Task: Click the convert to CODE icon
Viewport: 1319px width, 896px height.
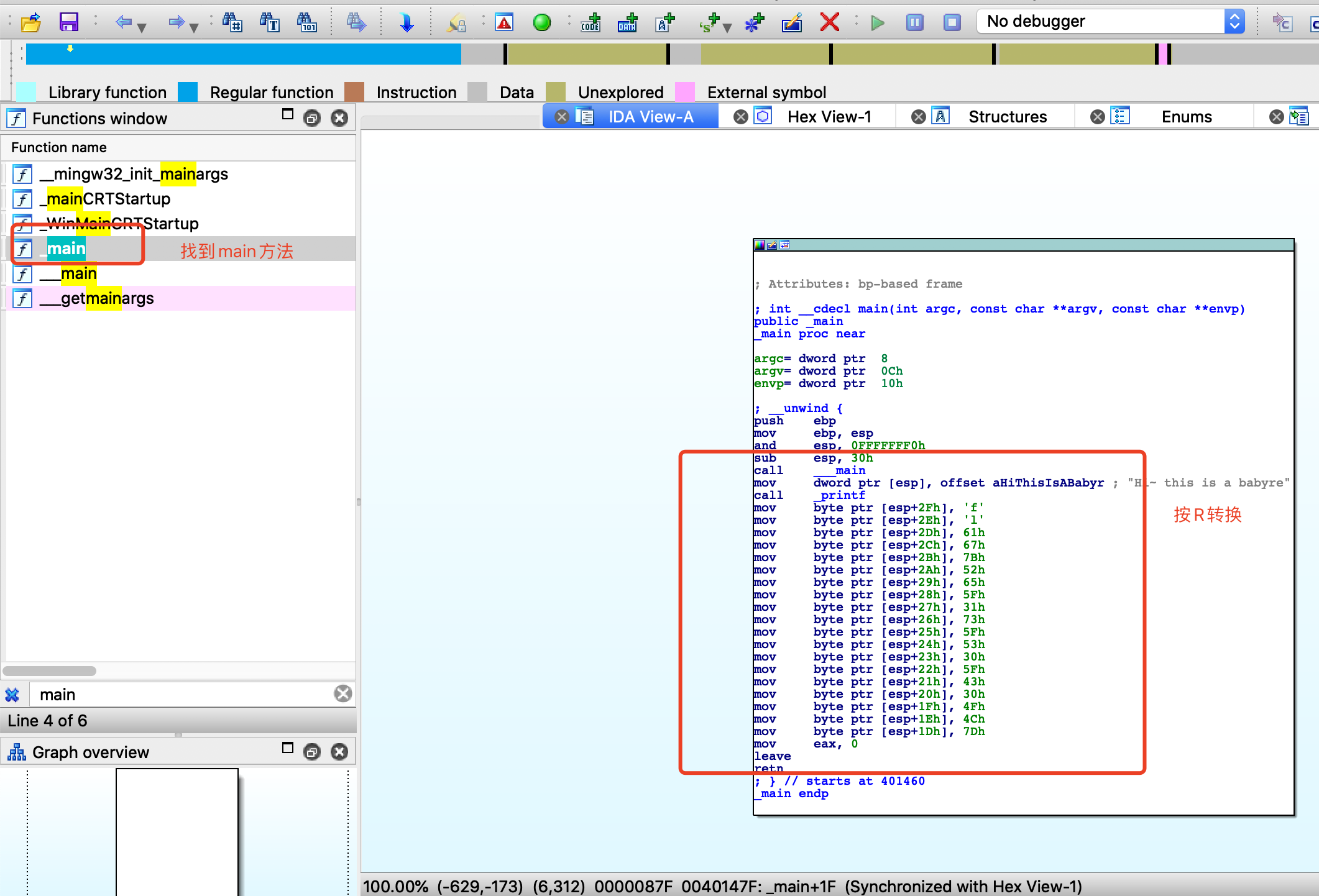Action: coord(590,23)
